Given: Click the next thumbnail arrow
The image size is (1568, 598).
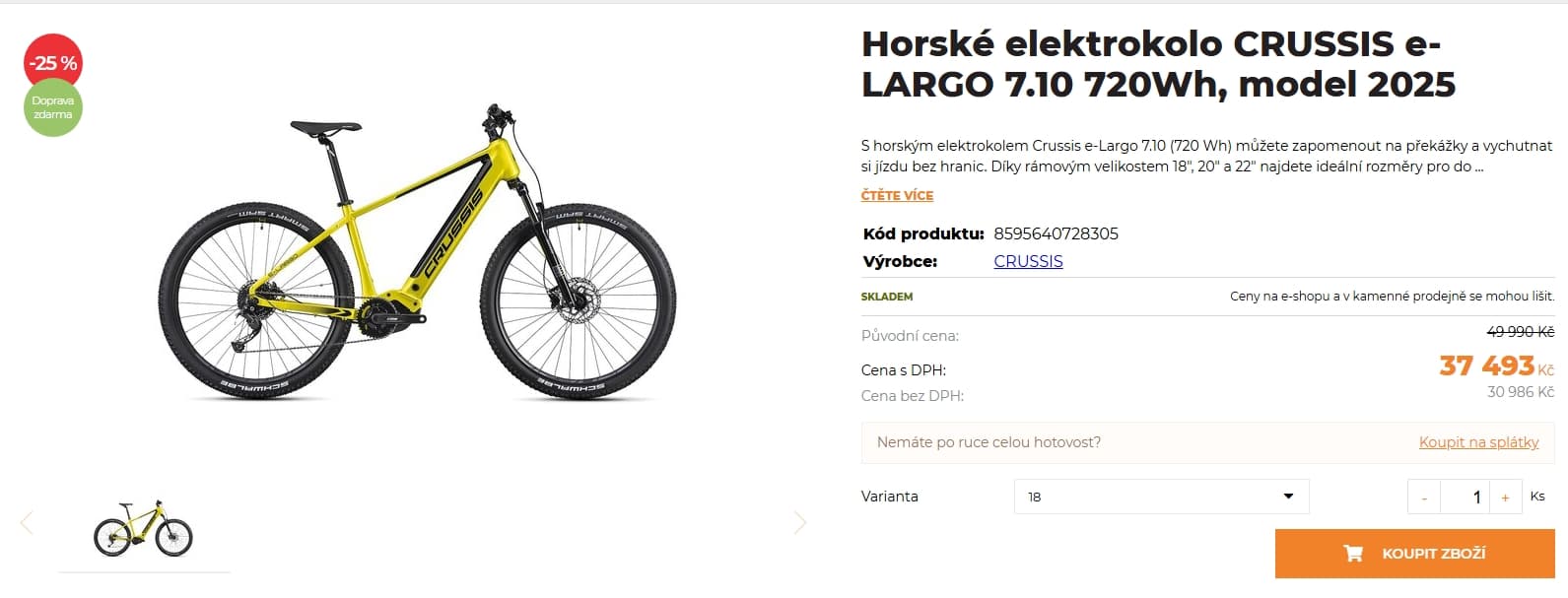Looking at the screenshot, I should 800,522.
